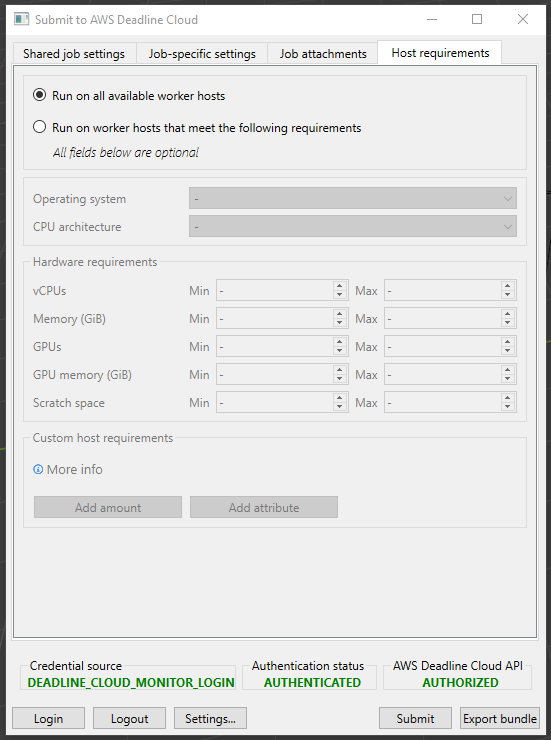The width and height of the screenshot is (551, 740).
Task: Open the Operating system dropdown
Action: pyautogui.click(x=353, y=198)
